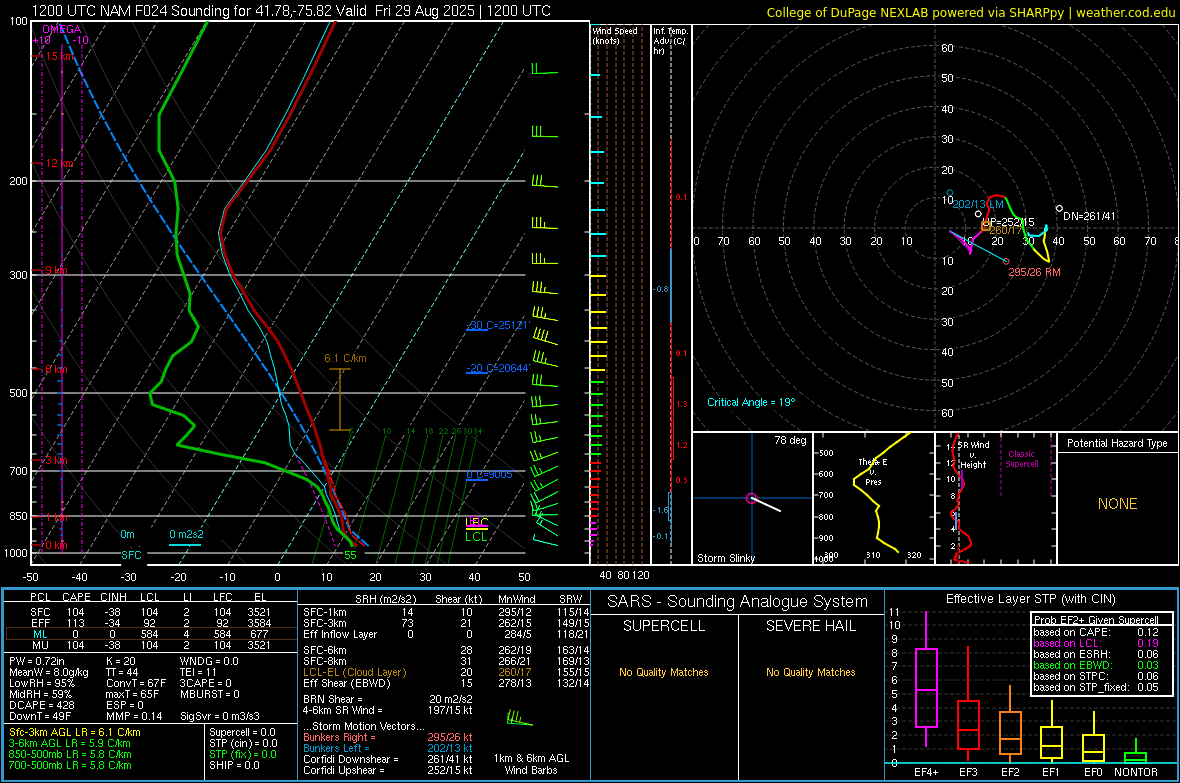Click the 'SHIP = 0.0' value
1180x783 pixels.
point(234,765)
